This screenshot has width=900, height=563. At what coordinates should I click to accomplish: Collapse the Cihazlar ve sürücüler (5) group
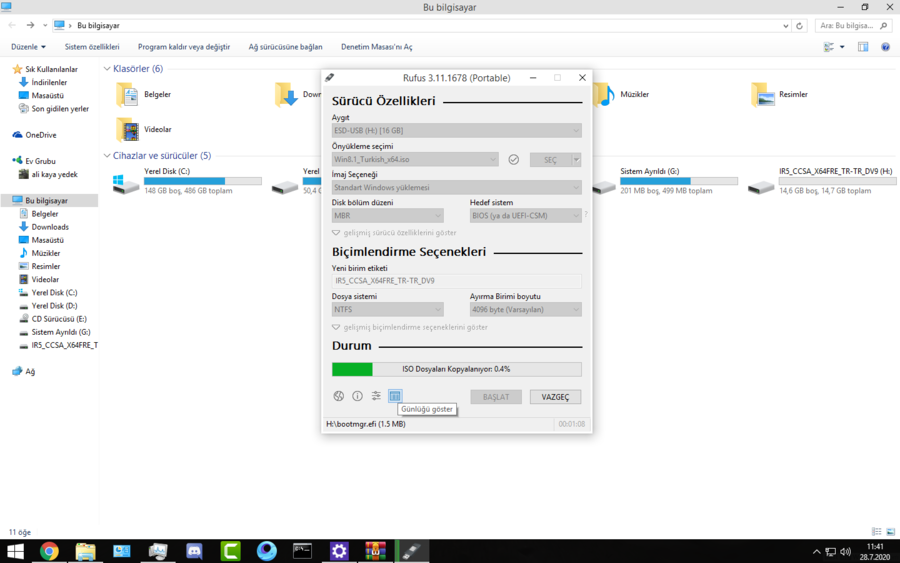pyautogui.click(x=107, y=156)
